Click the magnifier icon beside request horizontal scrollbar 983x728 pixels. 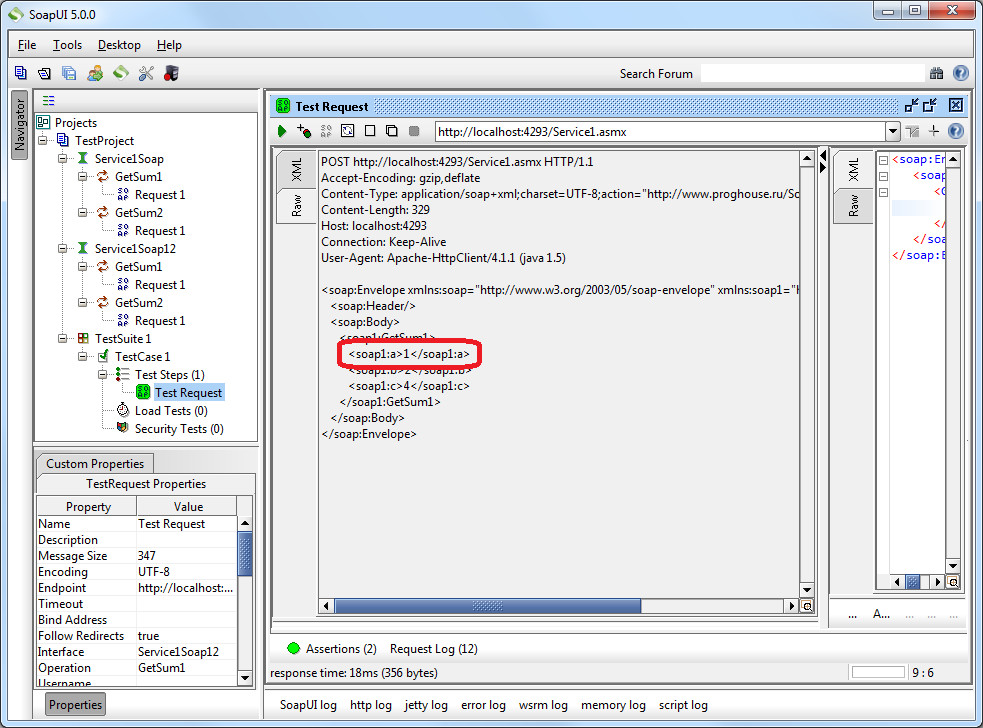(807, 606)
